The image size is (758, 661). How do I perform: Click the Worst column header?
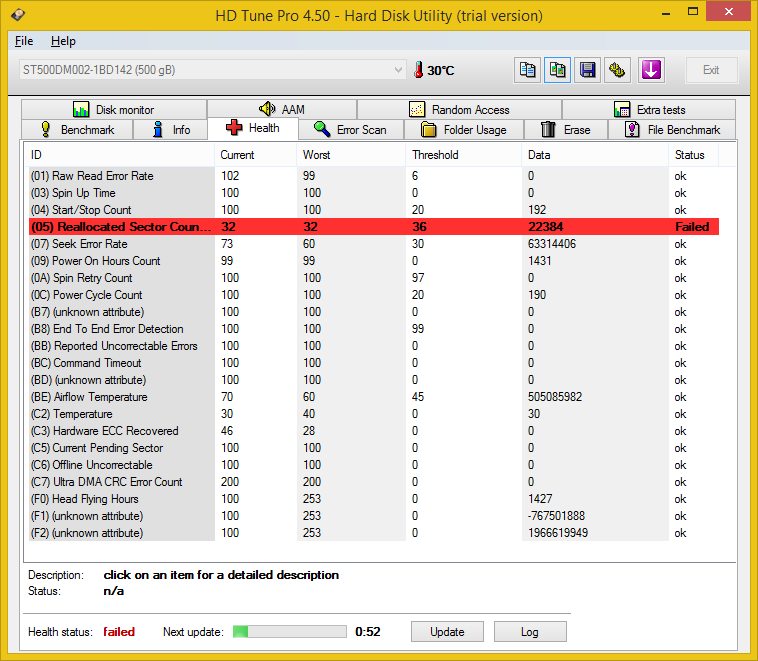[351, 155]
